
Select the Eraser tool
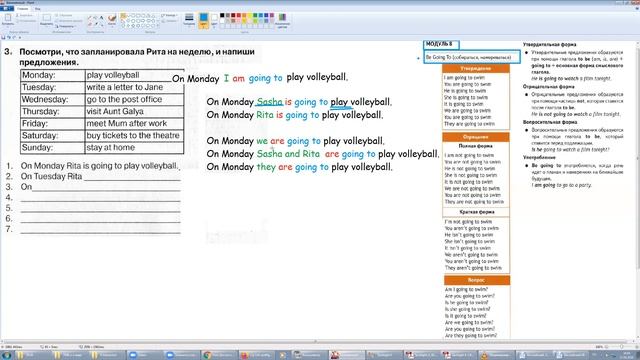[90, 24]
